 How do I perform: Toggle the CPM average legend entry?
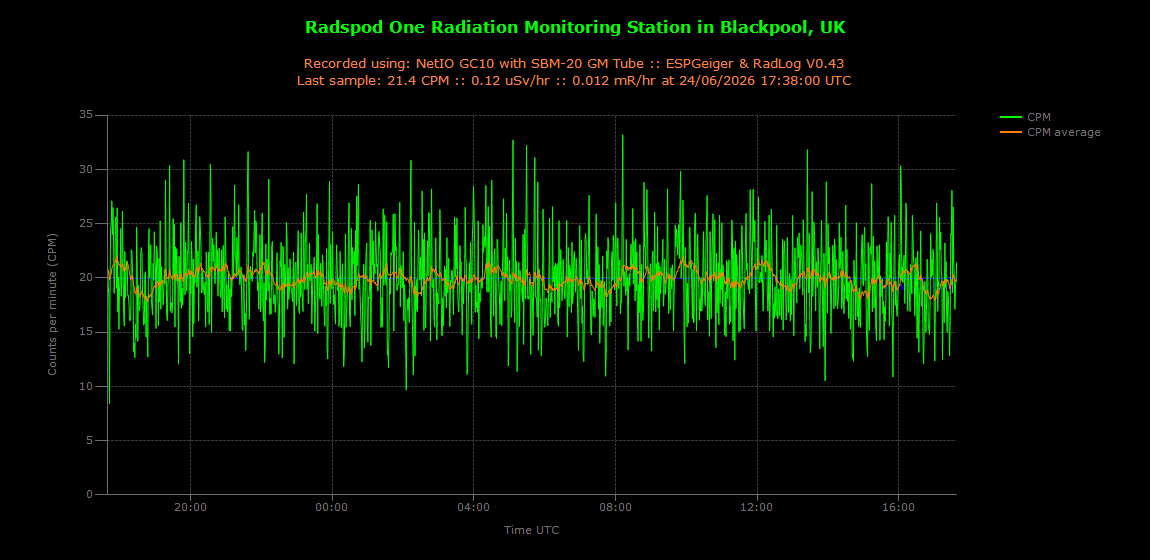click(1050, 132)
